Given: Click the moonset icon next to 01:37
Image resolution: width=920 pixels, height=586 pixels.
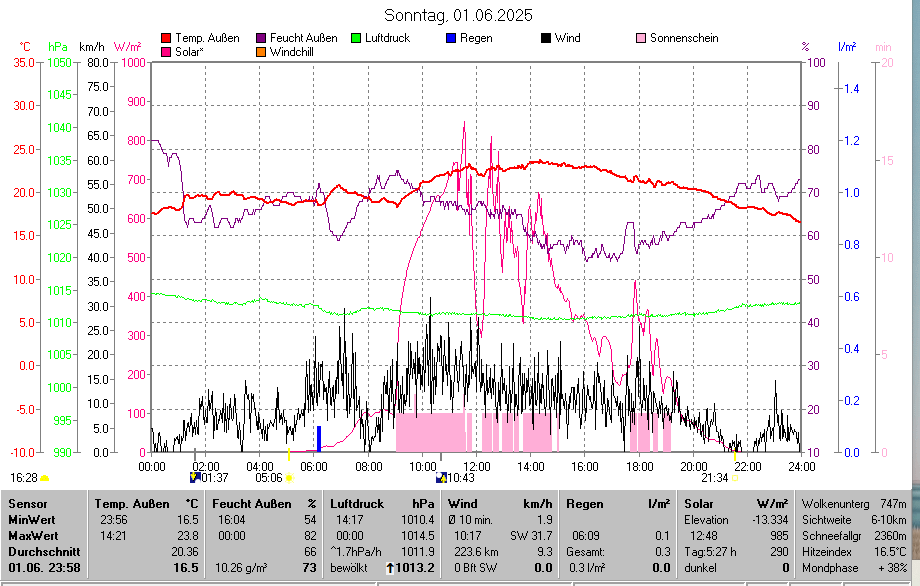Looking at the screenshot, I should (195, 477).
